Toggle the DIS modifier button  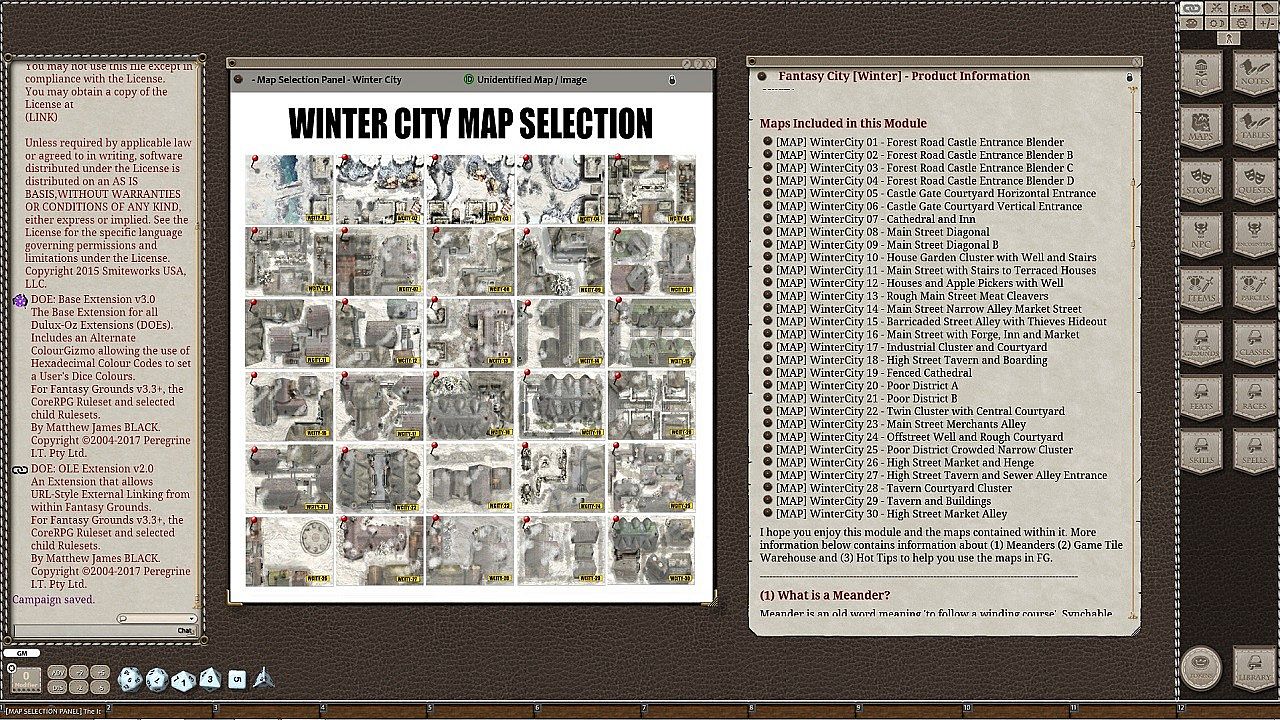(x=58, y=687)
